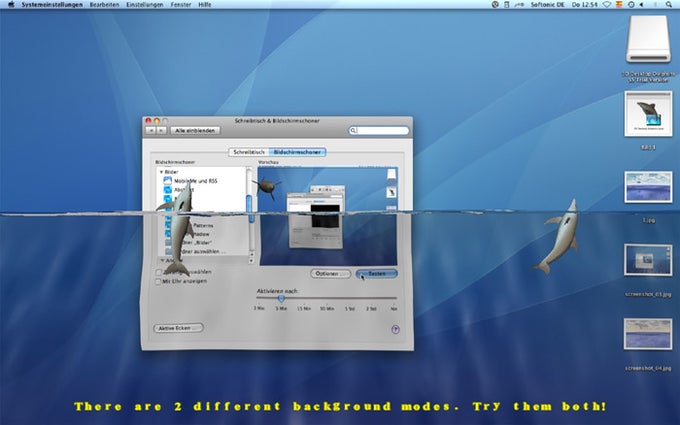This screenshot has width=680, height=425.
Task: Open the input language flag menu
Action: [x=619, y=5]
